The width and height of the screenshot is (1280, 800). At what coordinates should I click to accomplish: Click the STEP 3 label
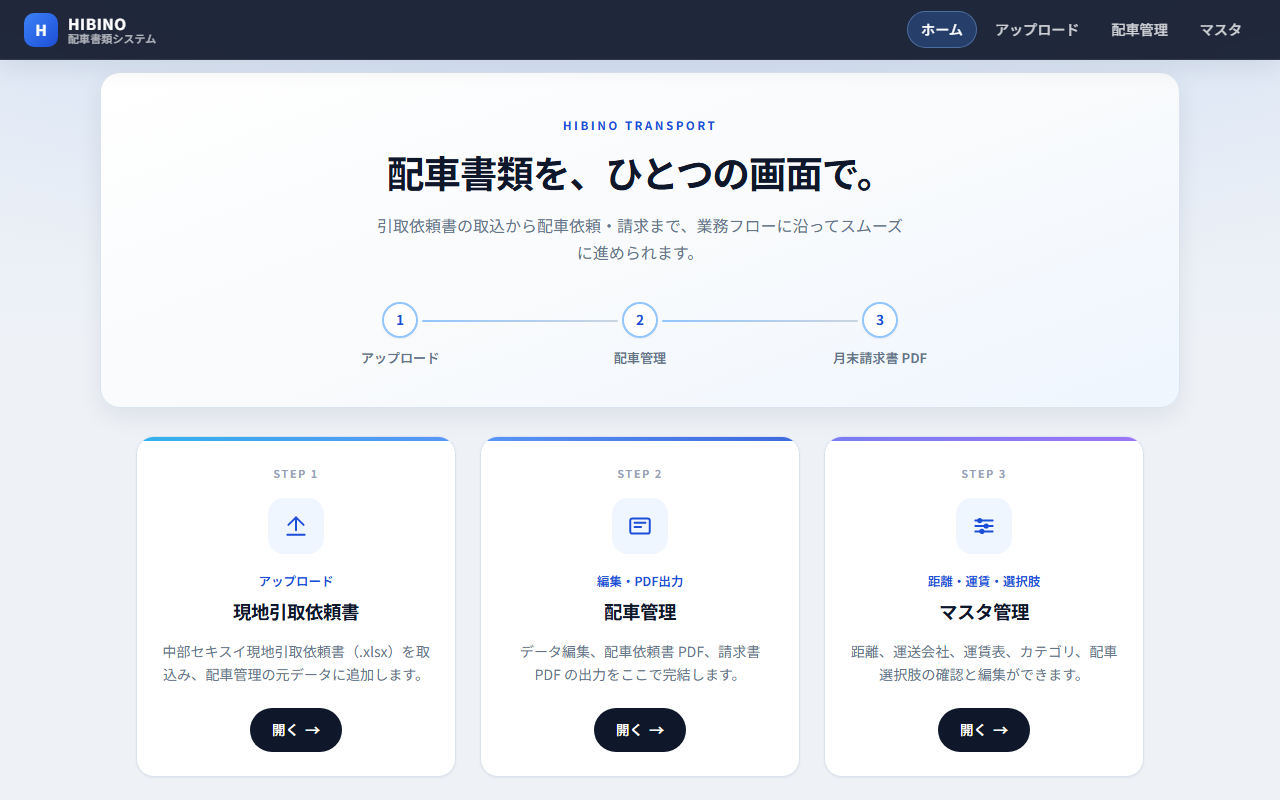click(x=984, y=474)
